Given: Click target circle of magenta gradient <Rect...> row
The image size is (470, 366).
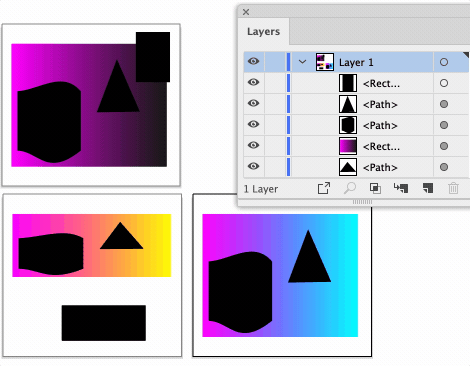Looking at the screenshot, I should click(444, 146).
